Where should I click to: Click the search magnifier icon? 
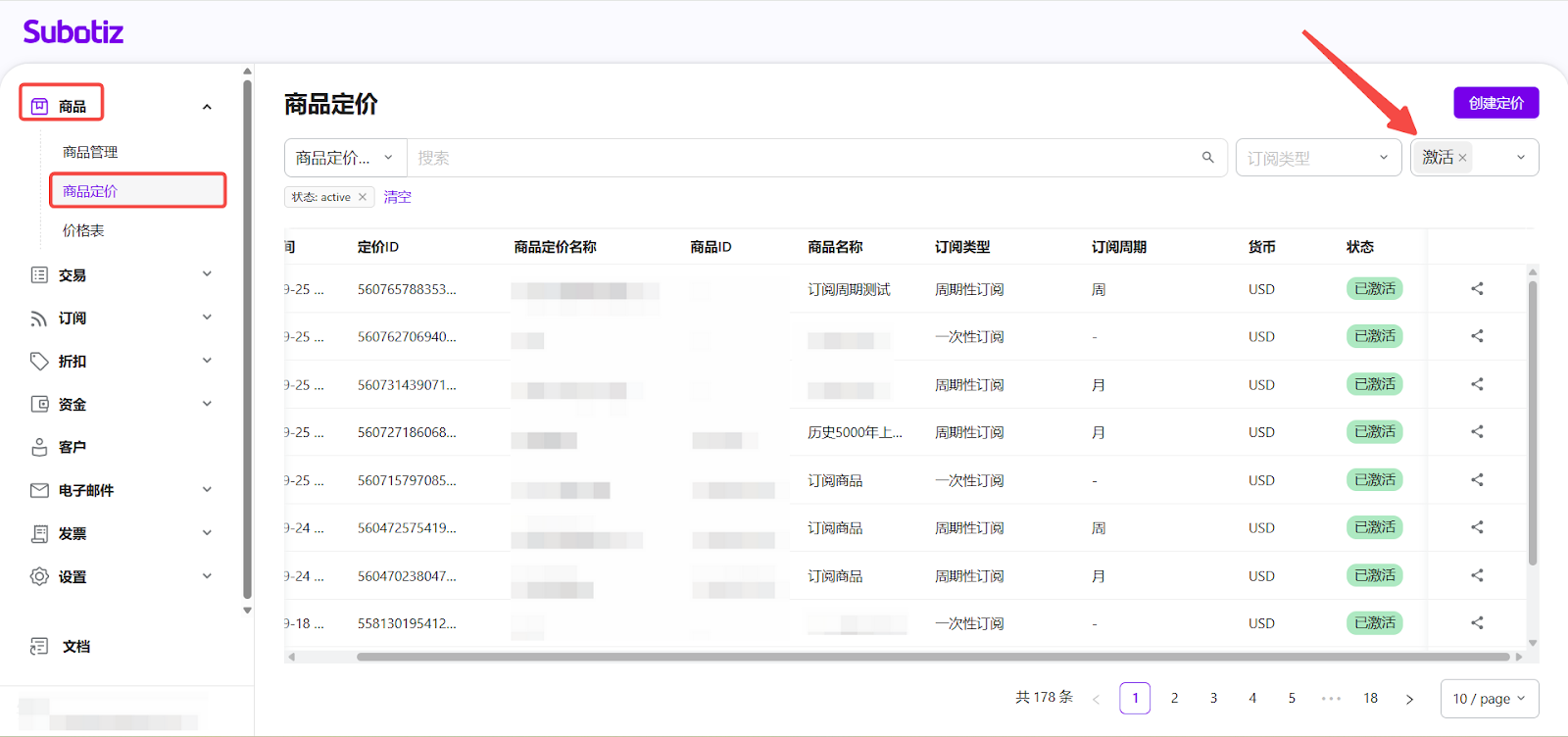coord(1207,158)
